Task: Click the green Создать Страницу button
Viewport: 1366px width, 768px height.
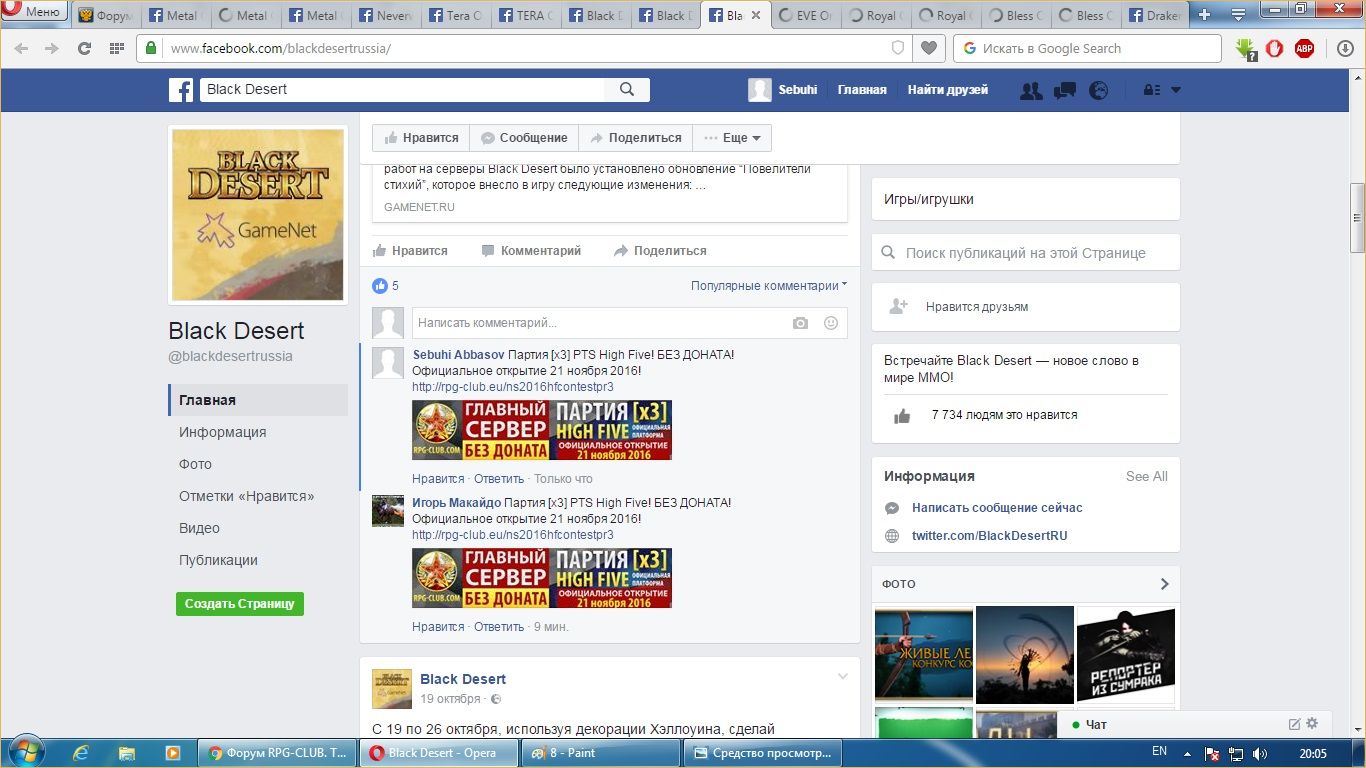Action: click(x=240, y=604)
